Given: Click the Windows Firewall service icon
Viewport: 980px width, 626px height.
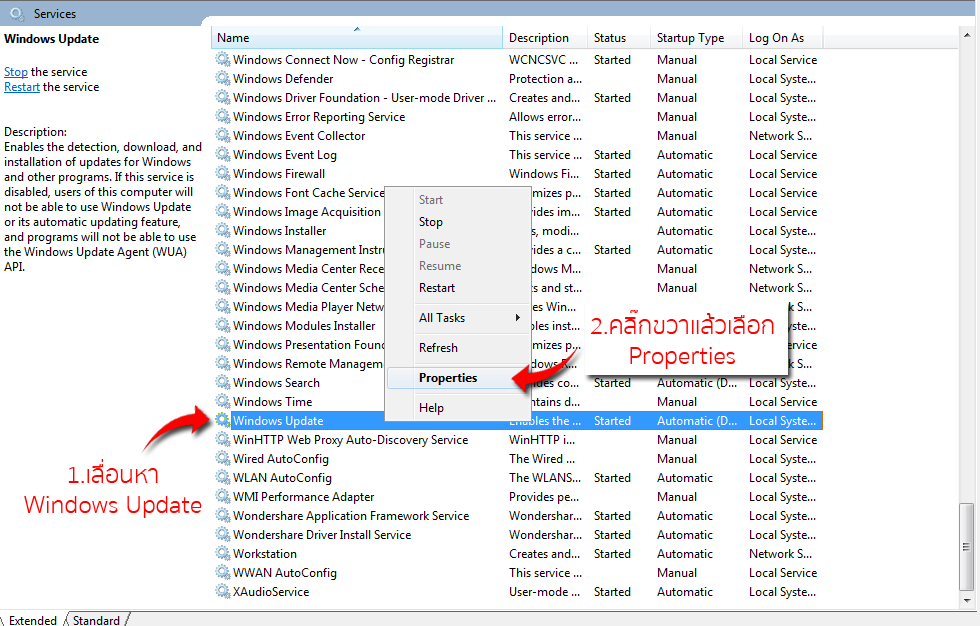Looking at the screenshot, I should 222,174.
